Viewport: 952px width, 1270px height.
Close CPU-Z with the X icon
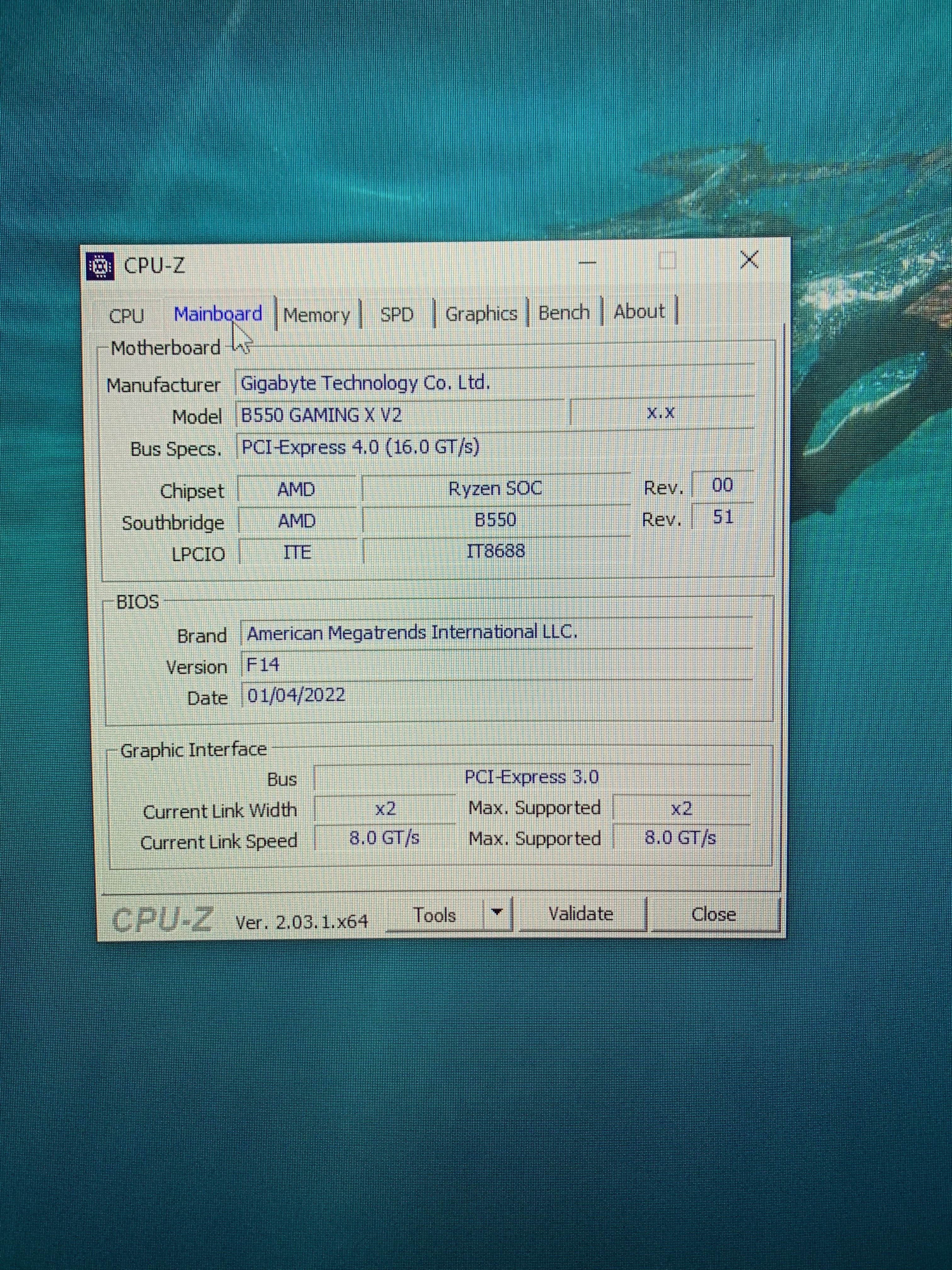coord(749,260)
